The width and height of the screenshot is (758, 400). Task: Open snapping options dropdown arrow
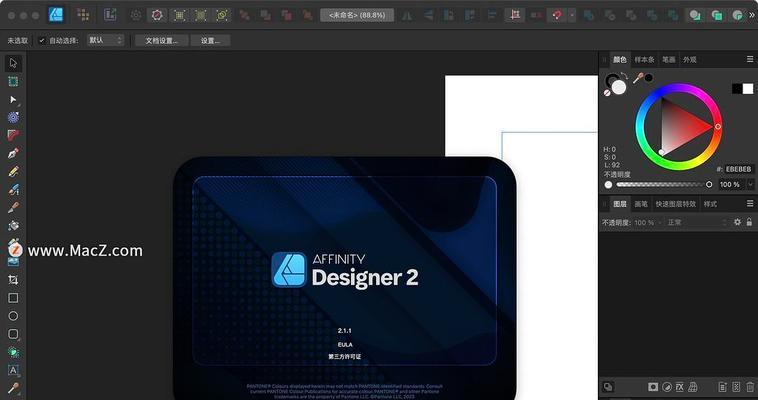pos(571,15)
